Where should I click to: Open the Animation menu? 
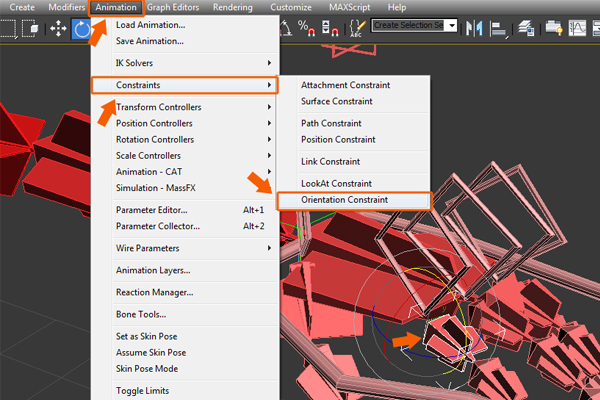pos(116,7)
